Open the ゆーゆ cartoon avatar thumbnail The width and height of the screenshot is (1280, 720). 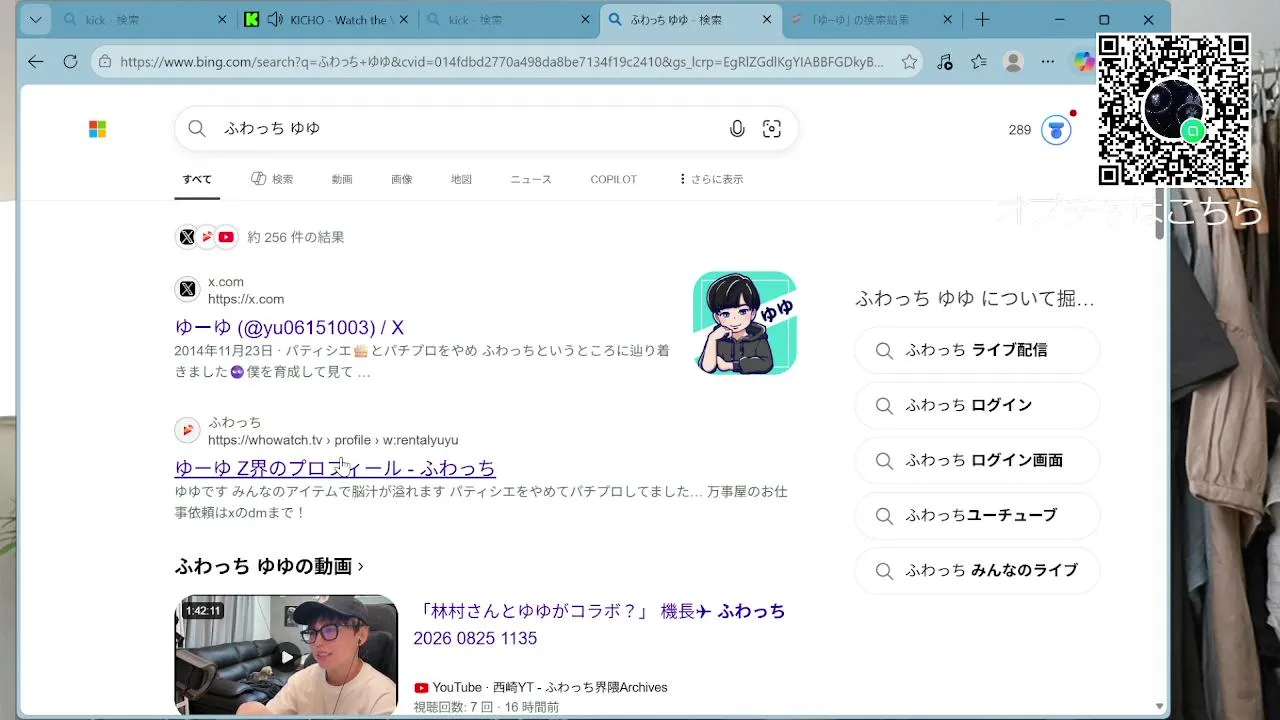click(x=745, y=323)
